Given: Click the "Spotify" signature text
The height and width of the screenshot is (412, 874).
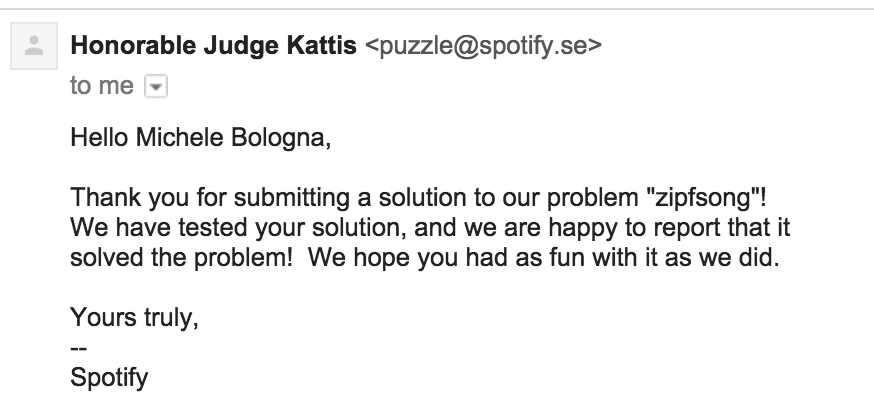Looking at the screenshot, I should tap(110, 380).
